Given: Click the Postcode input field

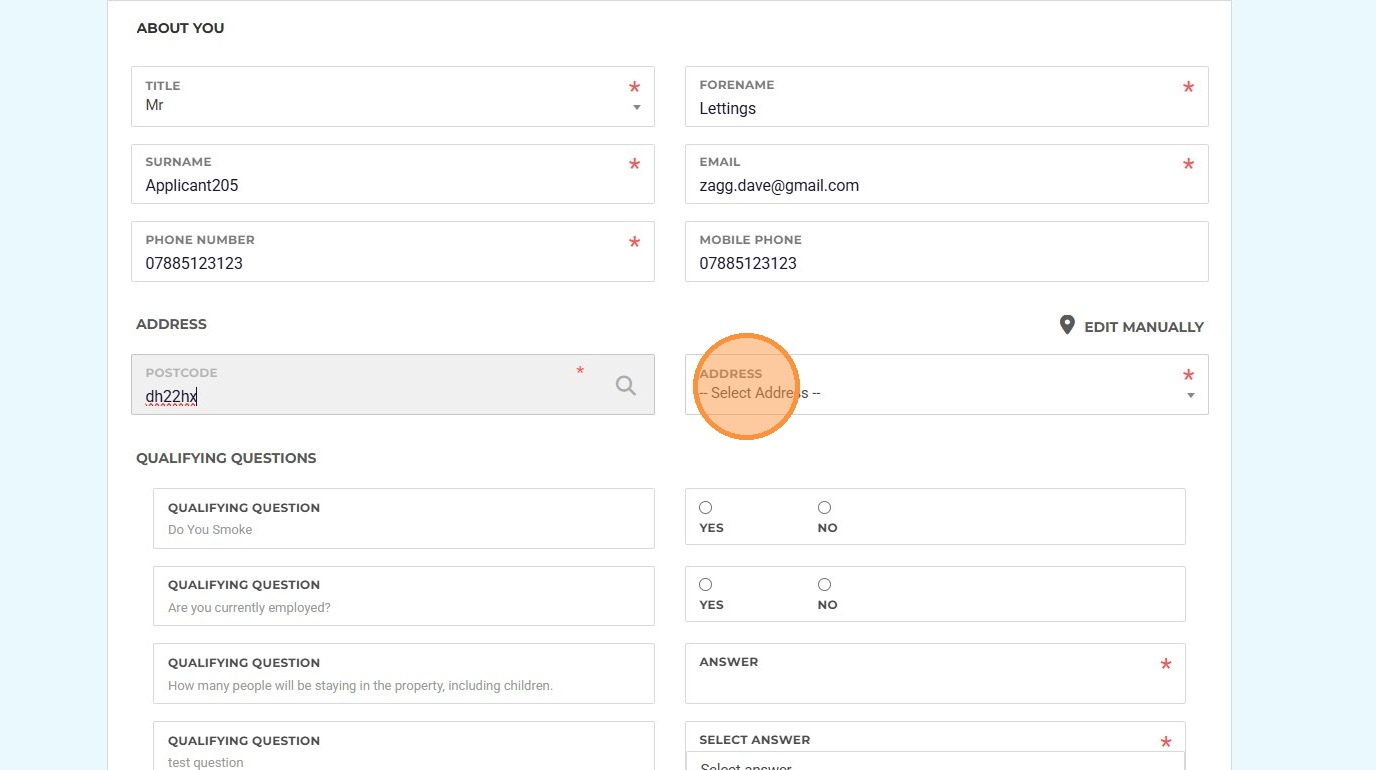Looking at the screenshot, I should click(x=370, y=396).
